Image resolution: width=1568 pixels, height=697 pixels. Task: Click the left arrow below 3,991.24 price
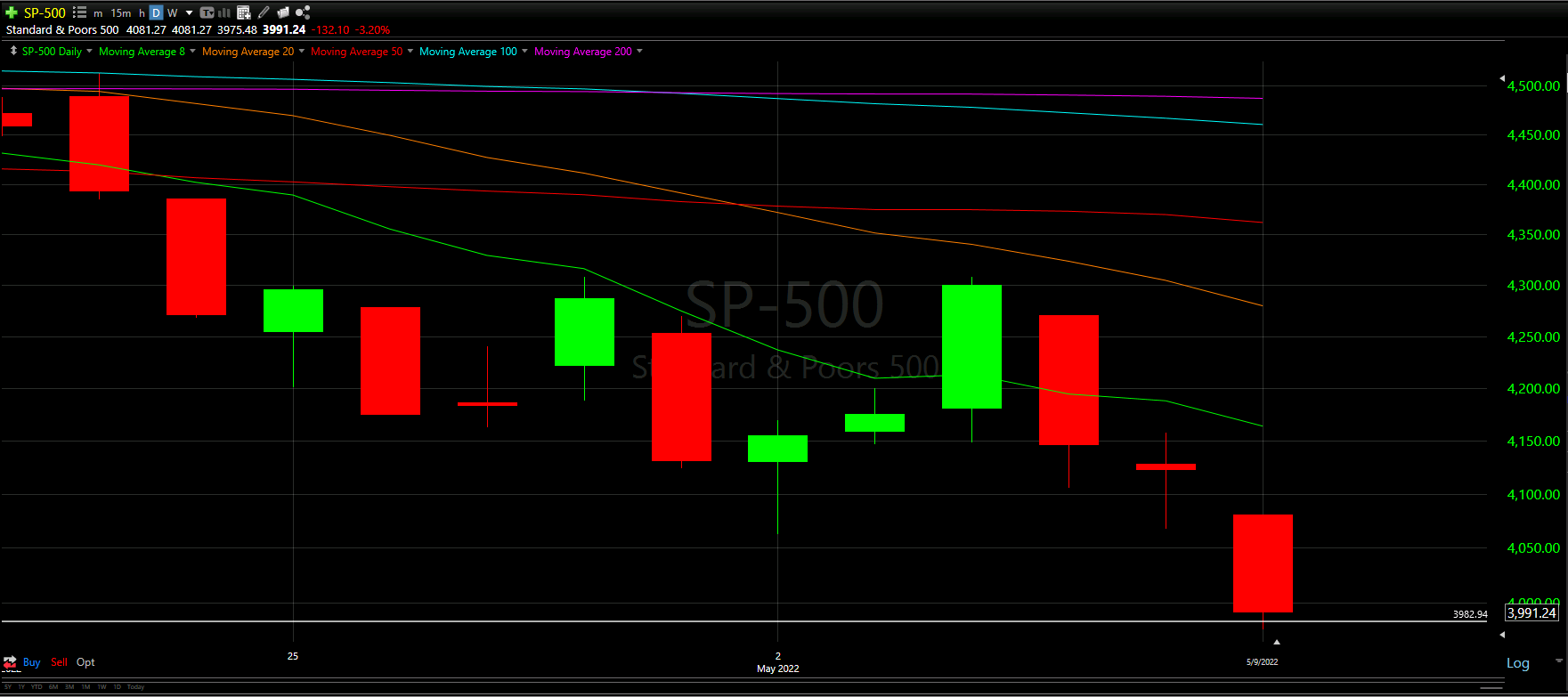tap(1502, 635)
